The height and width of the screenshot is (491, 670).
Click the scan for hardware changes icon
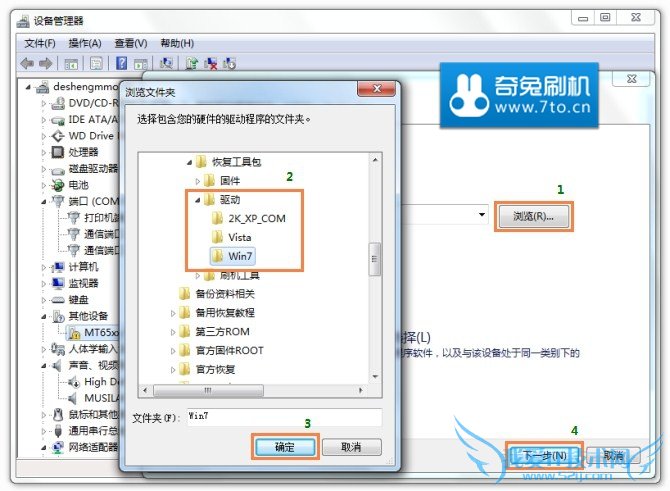tap(166, 63)
